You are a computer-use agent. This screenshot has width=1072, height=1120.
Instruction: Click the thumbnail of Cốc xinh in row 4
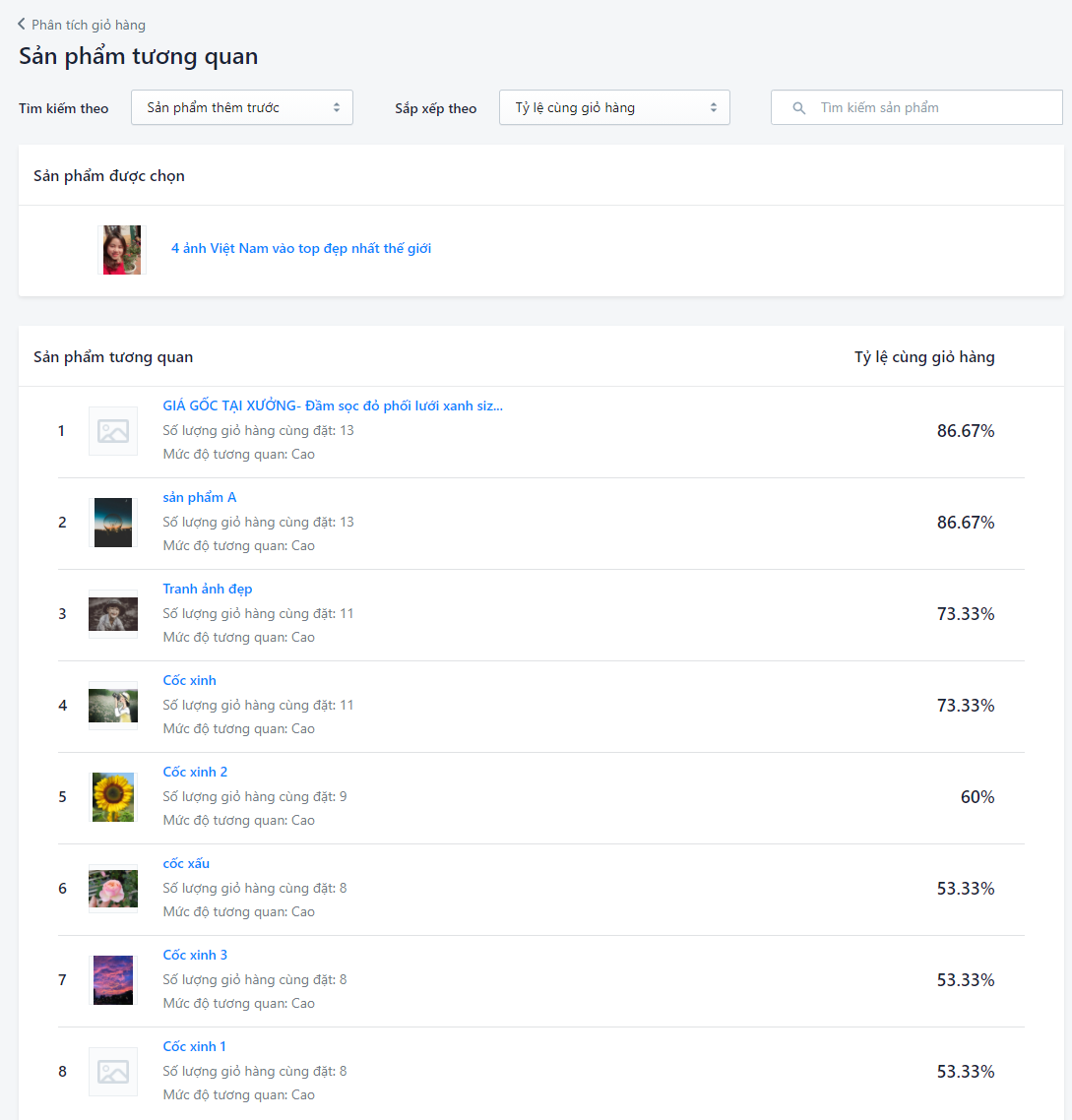(113, 706)
